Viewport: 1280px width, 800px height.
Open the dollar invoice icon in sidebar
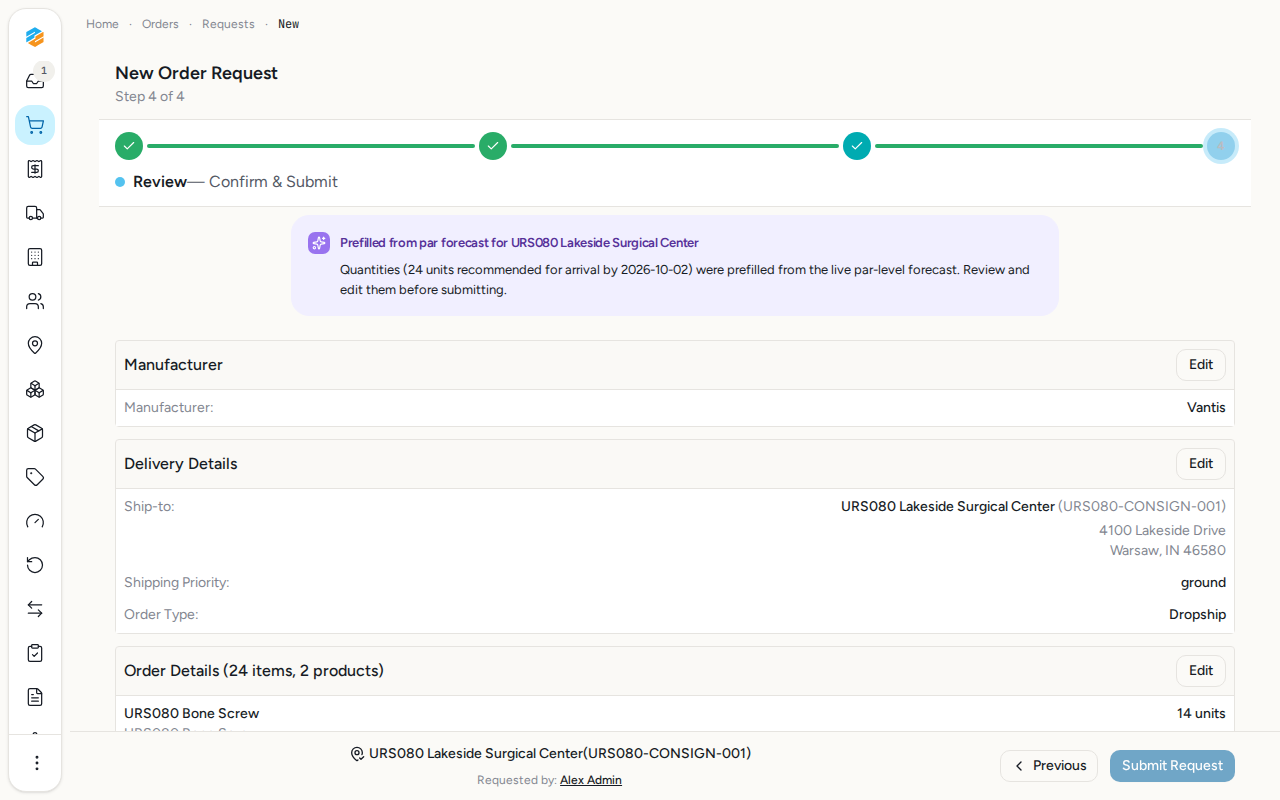35,169
